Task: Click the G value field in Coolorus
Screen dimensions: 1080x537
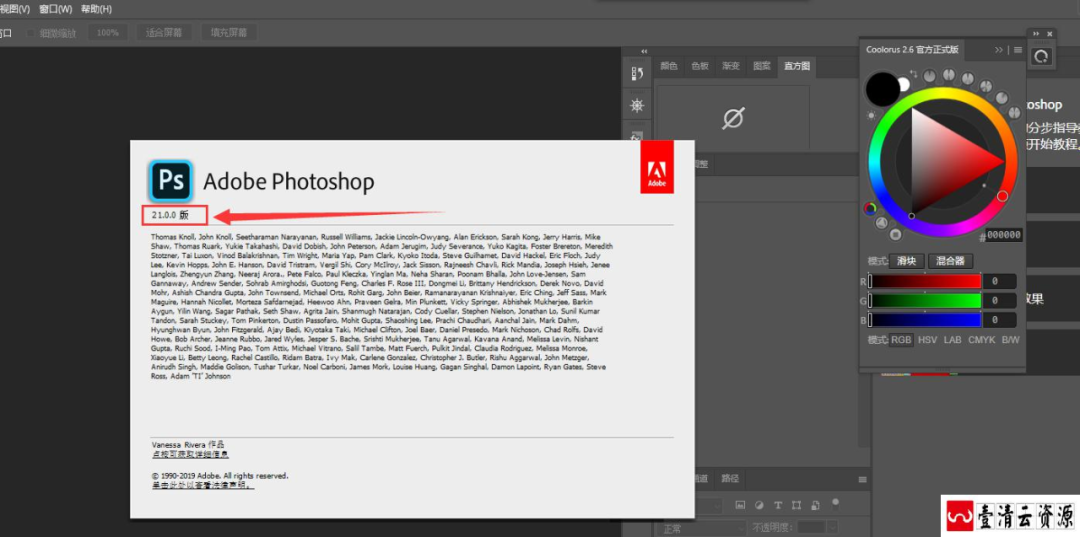Action: (x=999, y=301)
